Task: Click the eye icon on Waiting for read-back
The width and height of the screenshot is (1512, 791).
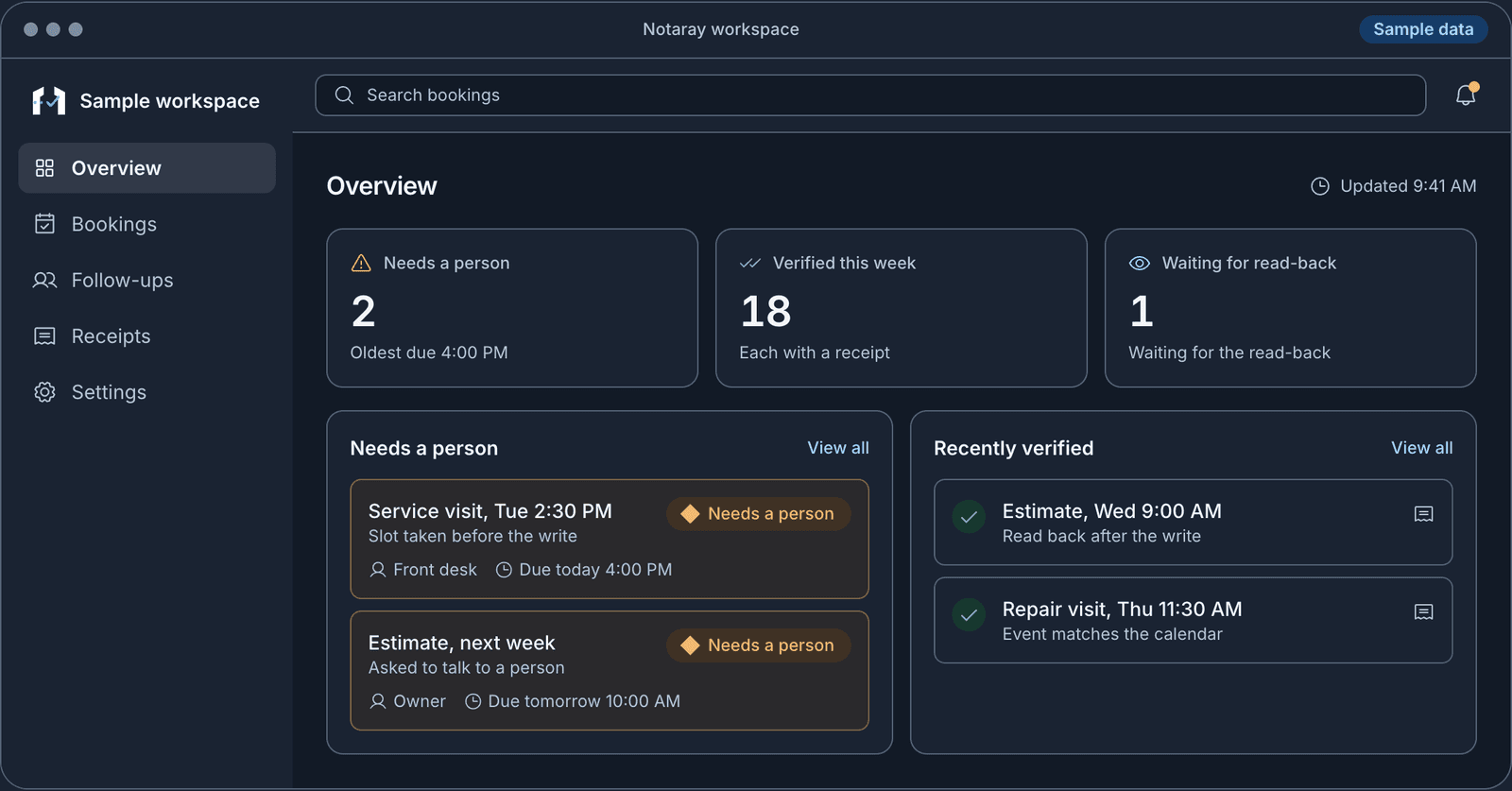Action: pos(1140,263)
